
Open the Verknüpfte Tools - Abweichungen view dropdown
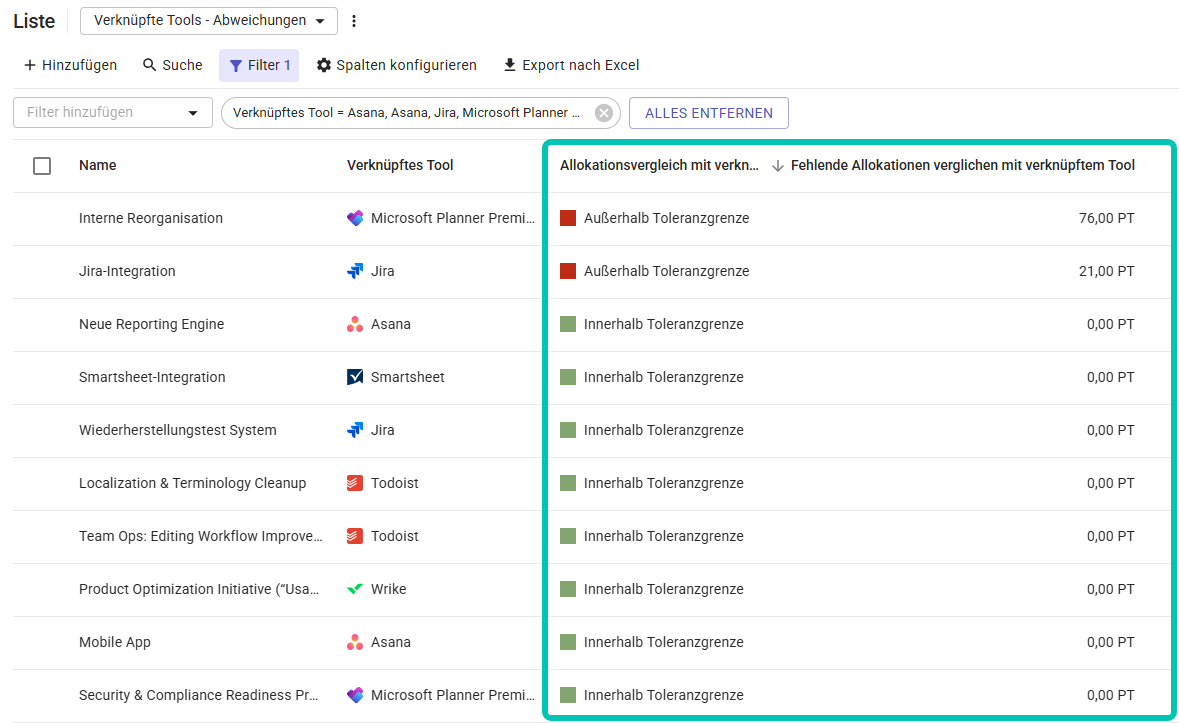pos(209,21)
